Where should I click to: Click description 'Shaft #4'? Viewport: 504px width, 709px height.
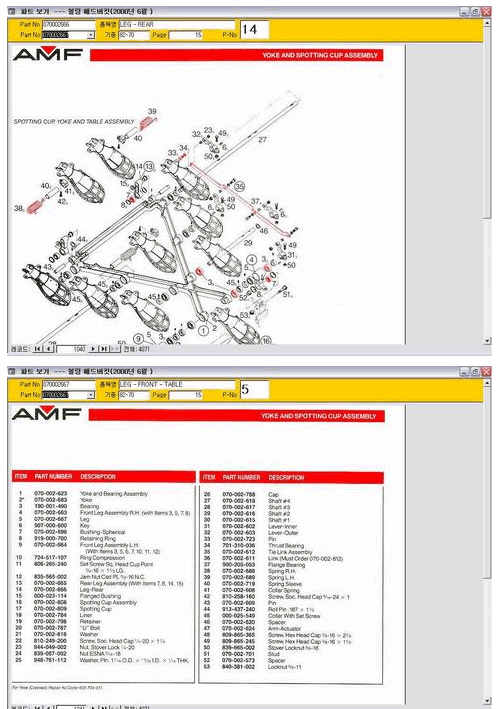[x=279, y=501]
